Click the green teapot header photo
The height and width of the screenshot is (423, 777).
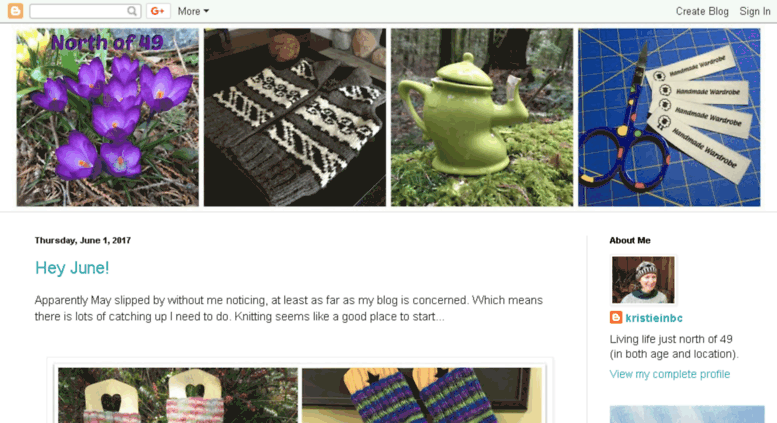click(482, 117)
